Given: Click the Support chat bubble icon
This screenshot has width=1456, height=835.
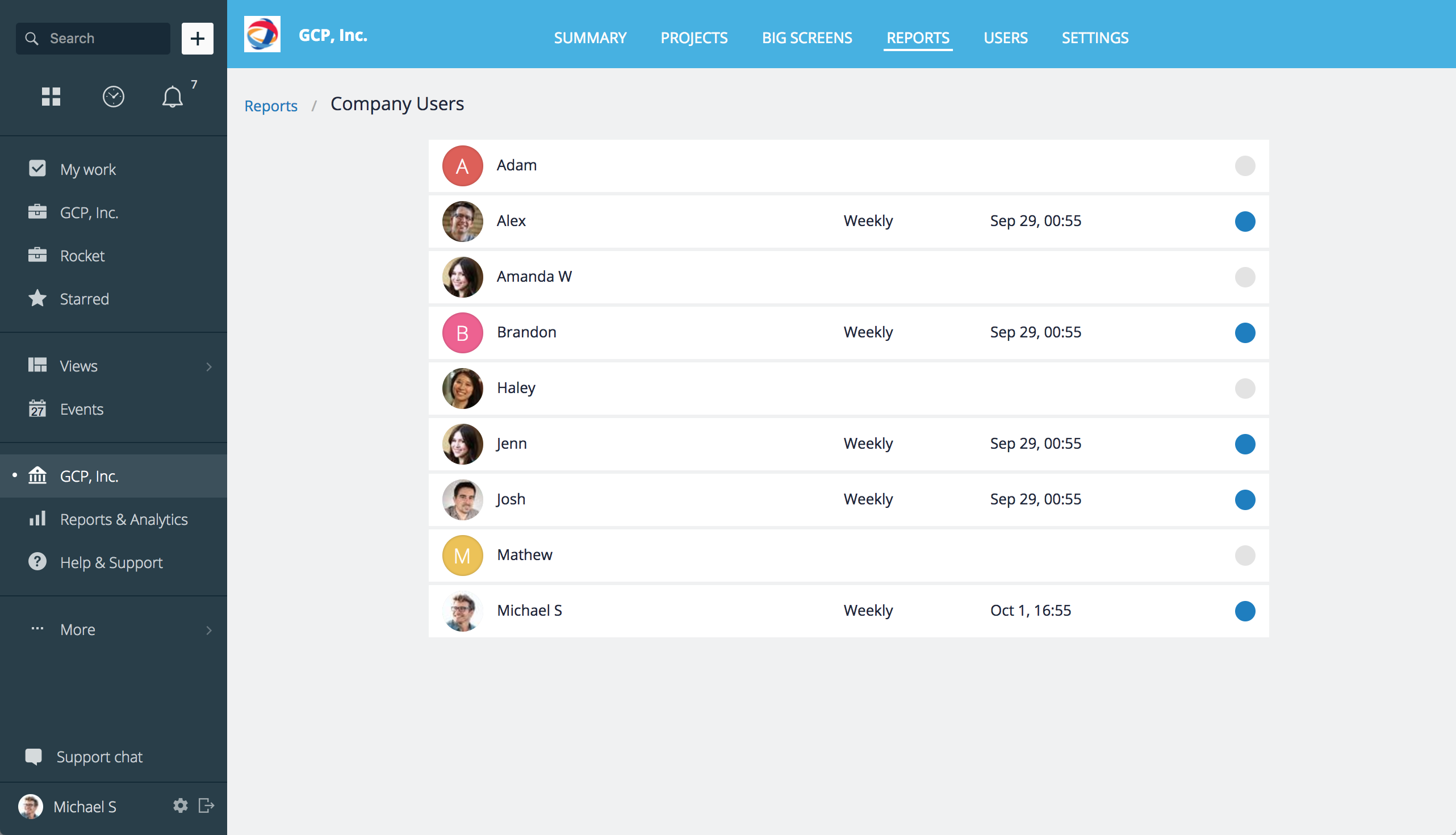Looking at the screenshot, I should tap(34, 757).
